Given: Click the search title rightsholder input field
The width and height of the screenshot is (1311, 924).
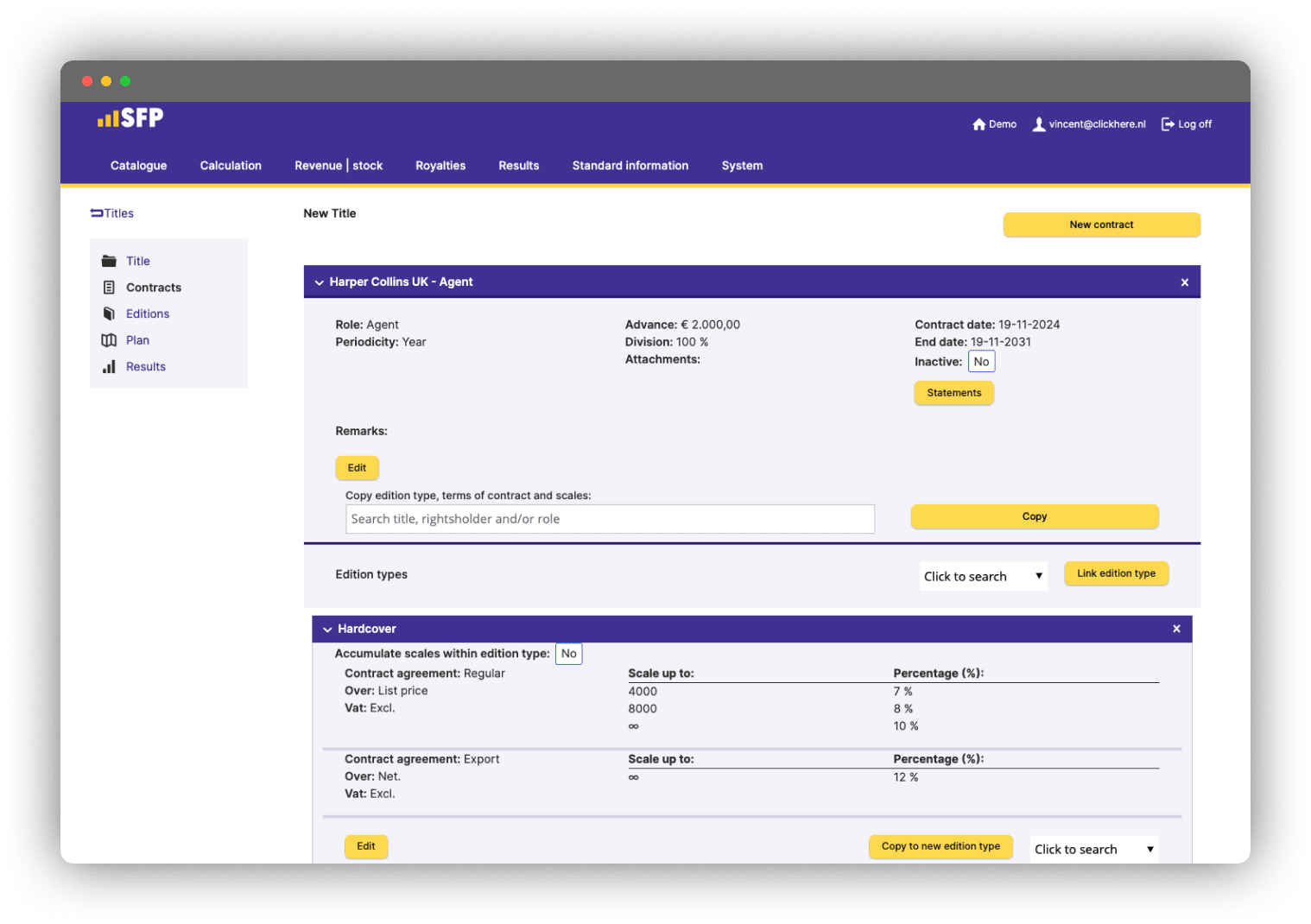Looking at the screenshot, I should coord(610,519).
